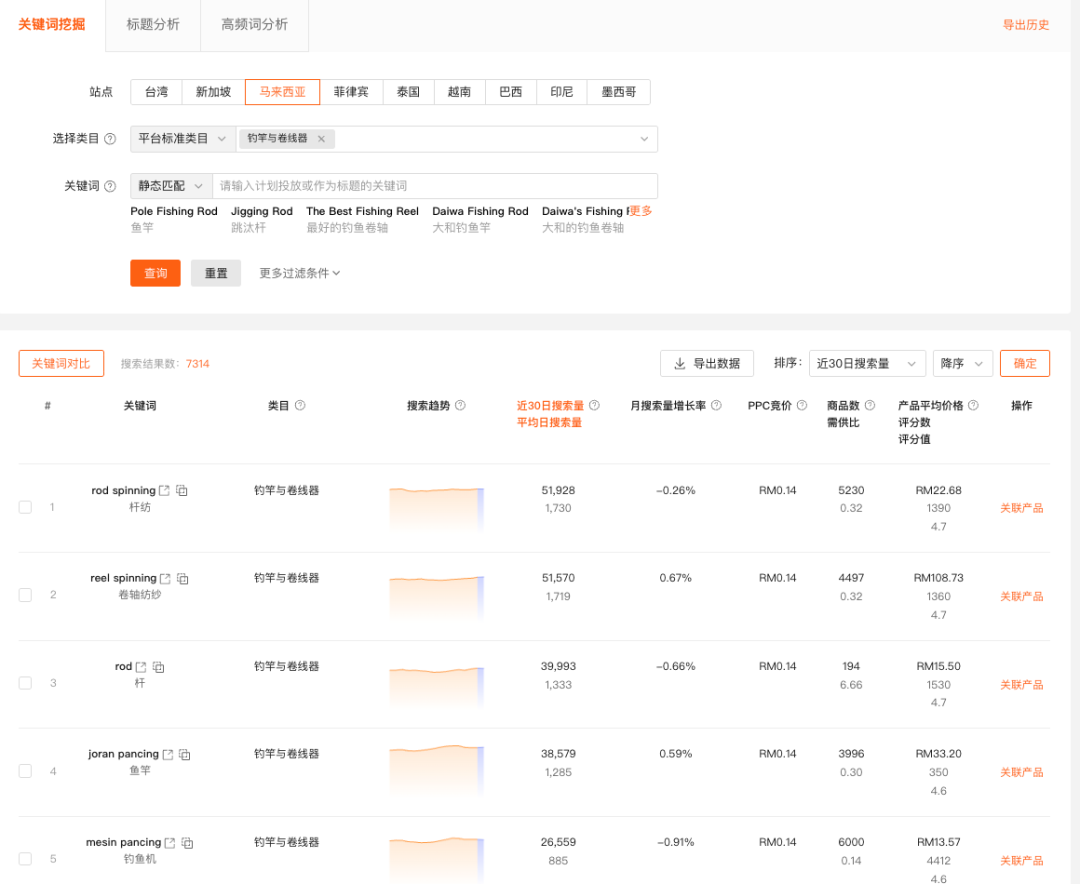
Task: Expand the category selection field arrow
Action: 644,138
